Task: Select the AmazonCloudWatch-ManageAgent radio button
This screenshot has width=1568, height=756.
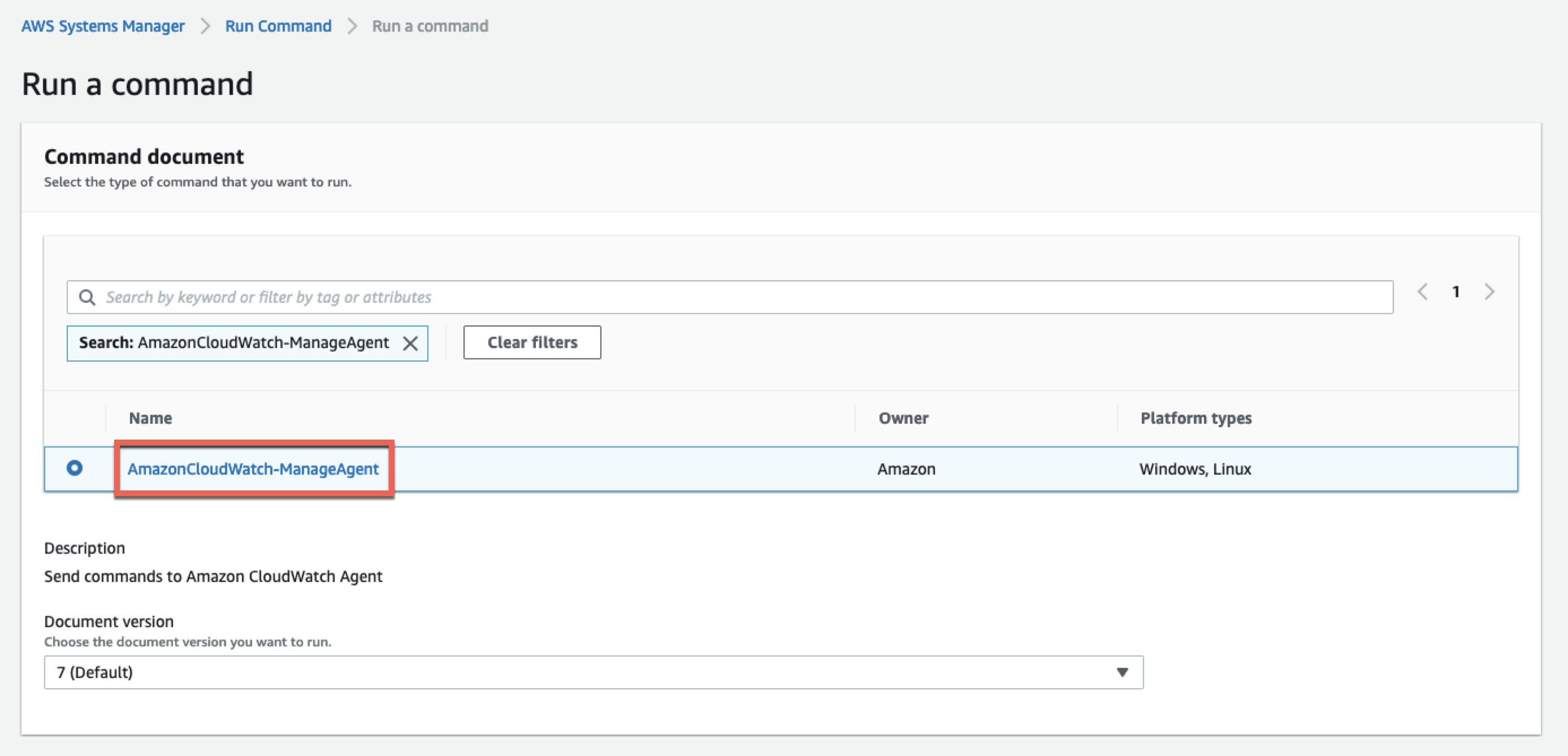Action: (x=74, y=469)
